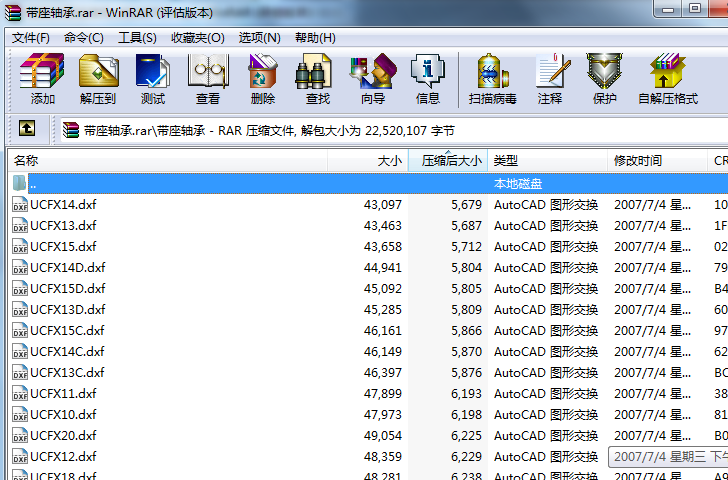Open the File (文件) menu
Screen dimensions: 728x480
pos(31,38)
